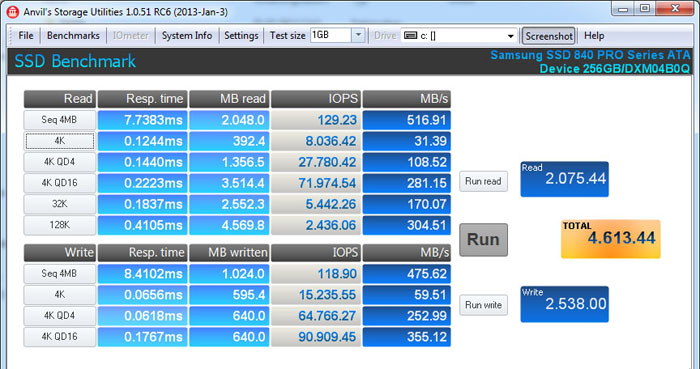Screen dimensions: 700x369
Task: Open the Settings menu
Action: [x=241, y=36]
